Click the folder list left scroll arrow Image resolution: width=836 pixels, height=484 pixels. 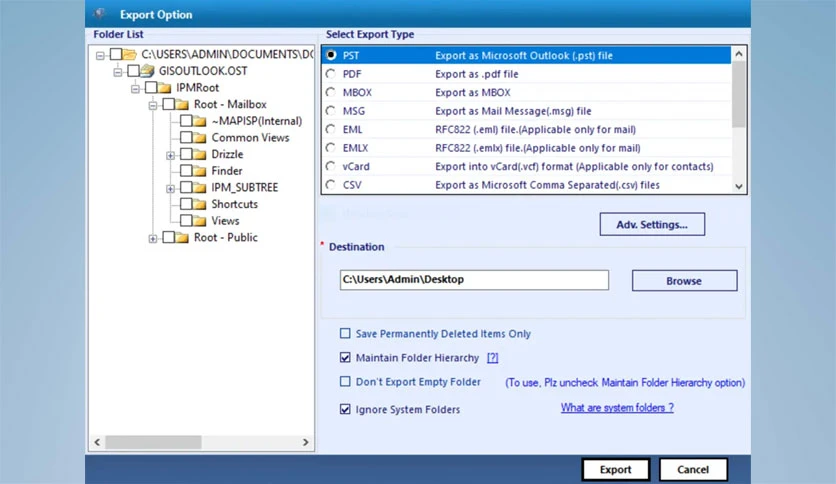coord(97,442)
